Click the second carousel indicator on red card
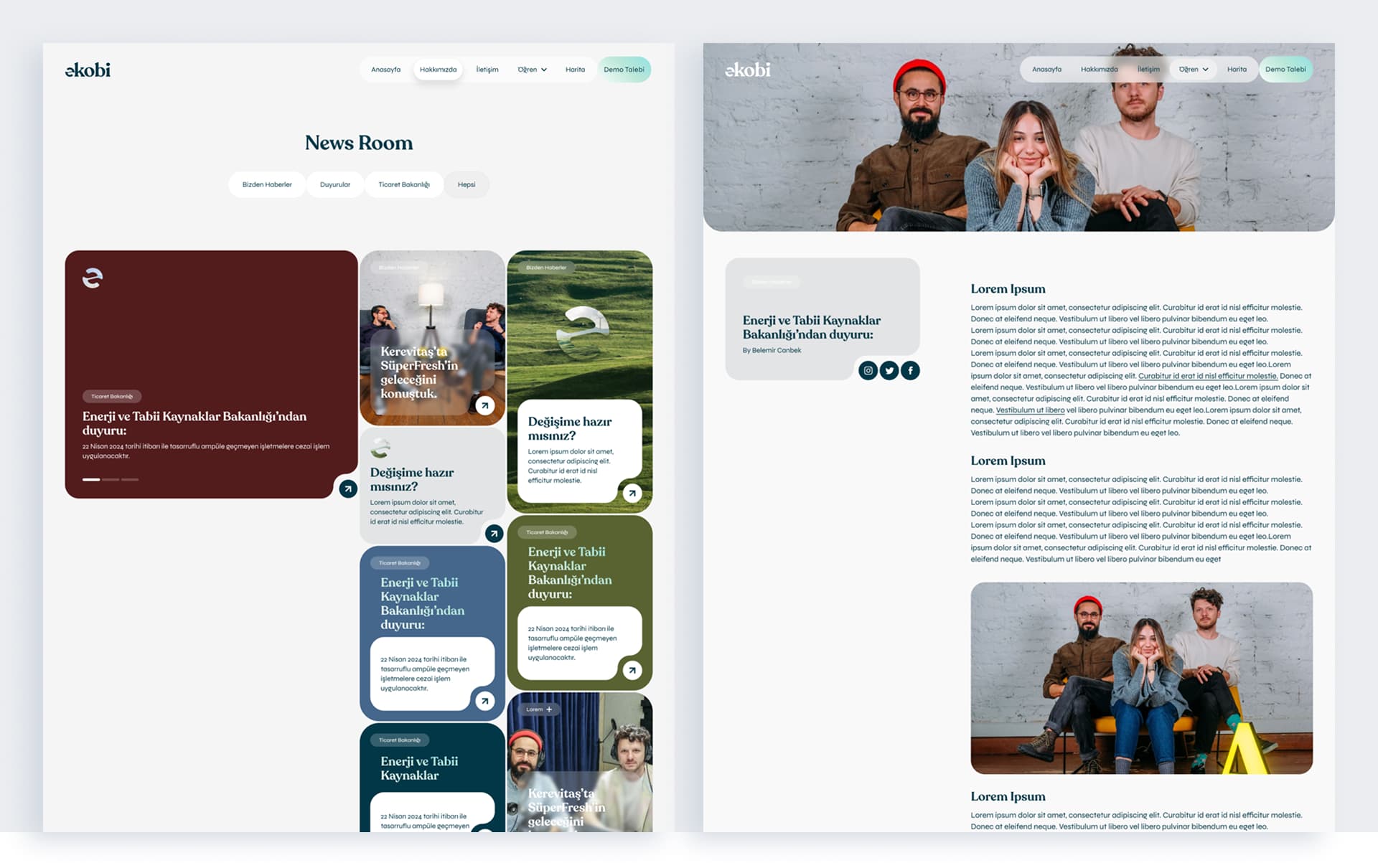Image resolution: width=1378 pixels, height=868 pixels. click(111, 479)
